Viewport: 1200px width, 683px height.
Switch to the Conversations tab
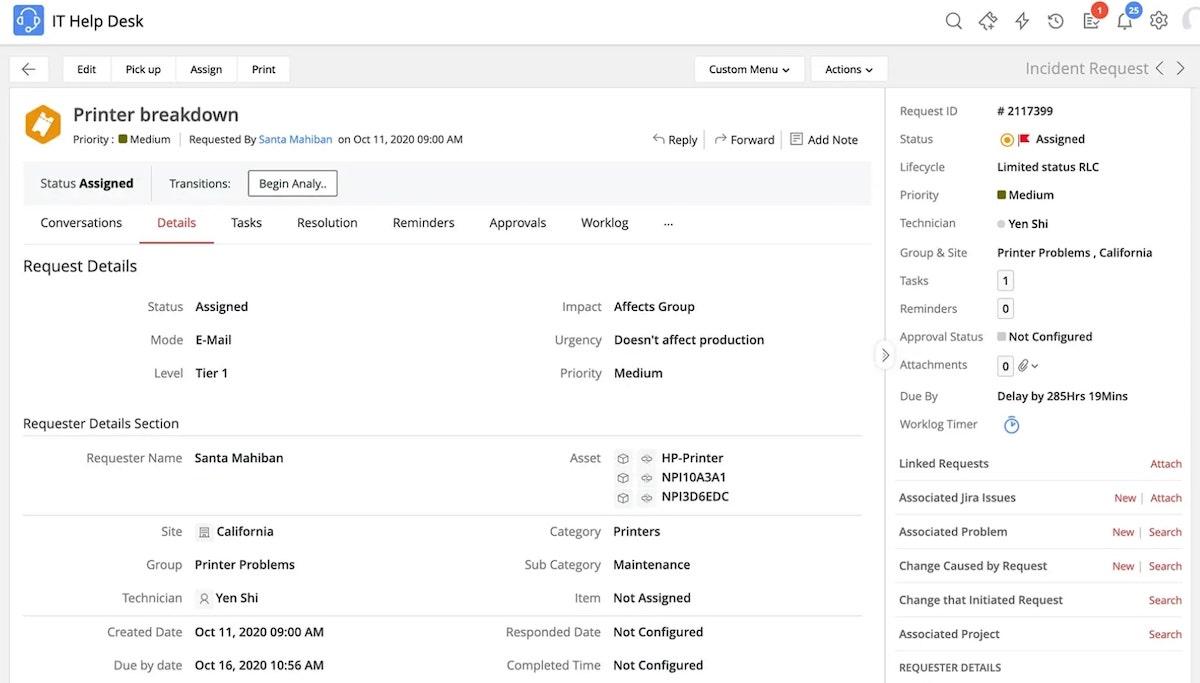81,223
